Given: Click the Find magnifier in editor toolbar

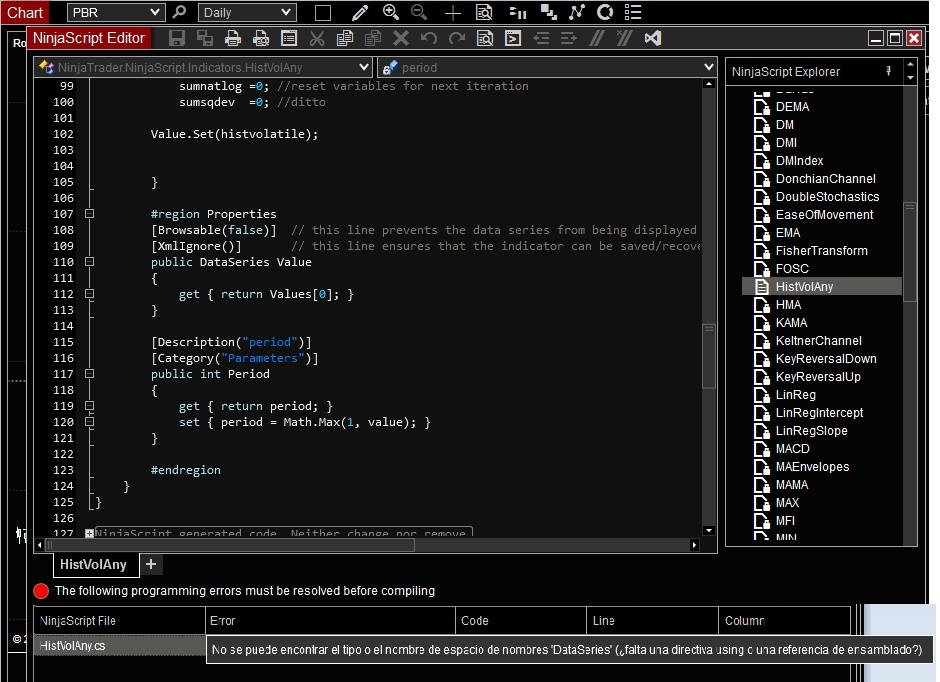Looking at the screenshot, I should [485, 39].
